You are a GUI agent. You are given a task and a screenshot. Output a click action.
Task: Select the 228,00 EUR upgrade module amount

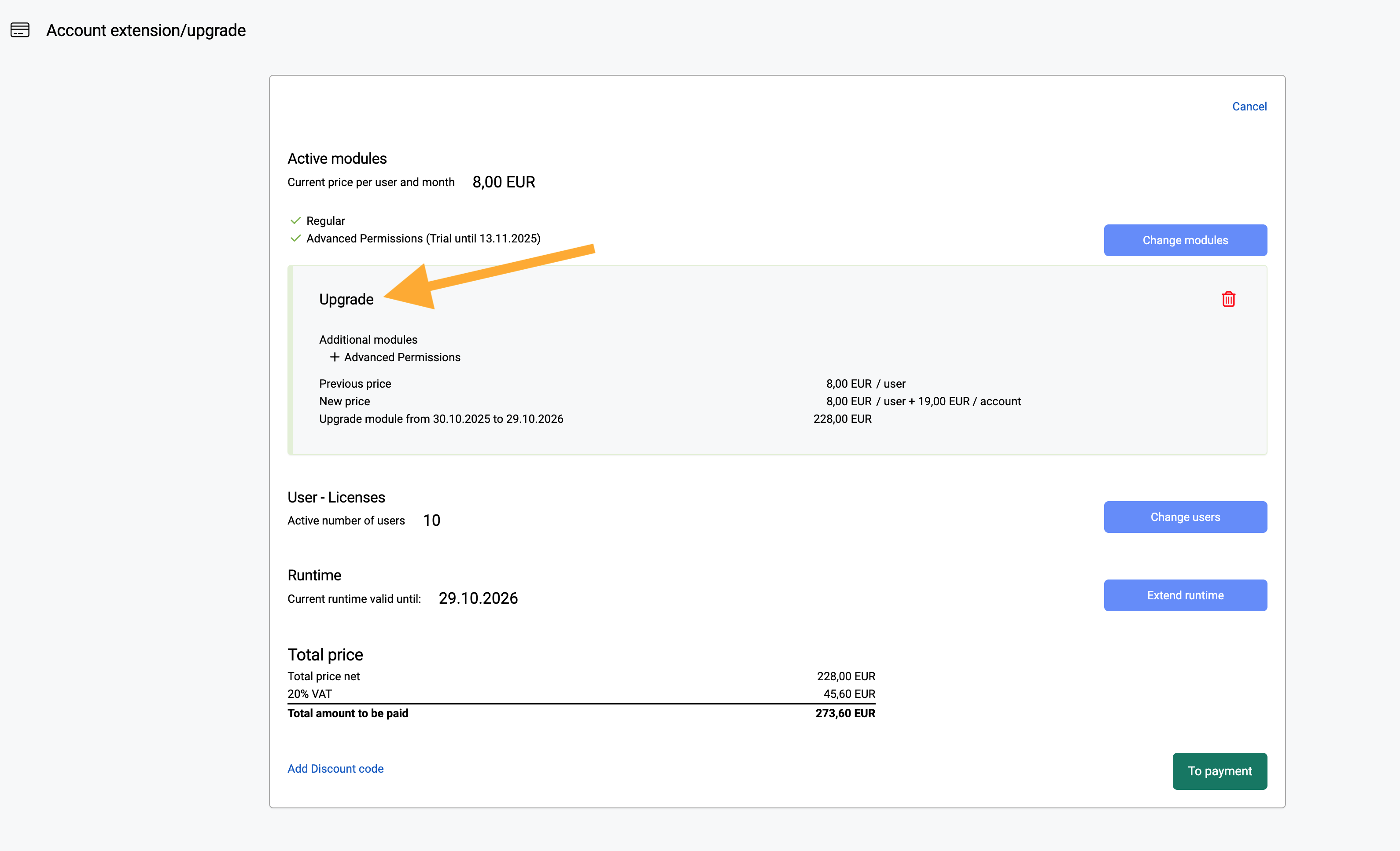point(842,418)
